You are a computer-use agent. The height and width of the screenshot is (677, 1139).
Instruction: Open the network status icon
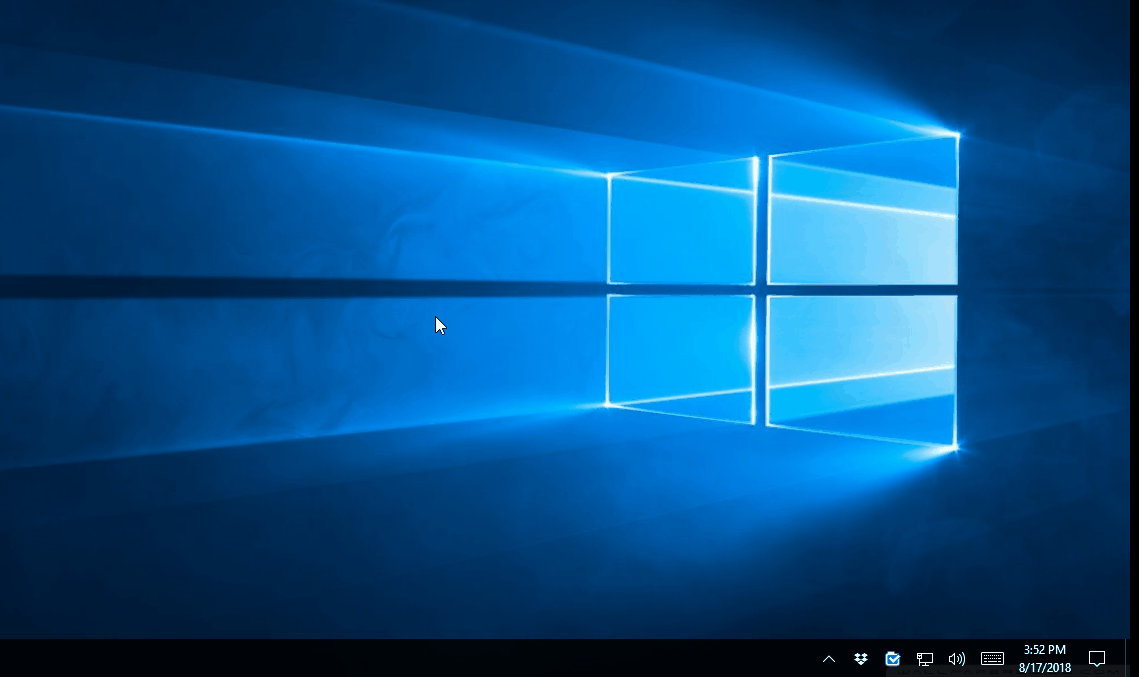click(925, 659)
